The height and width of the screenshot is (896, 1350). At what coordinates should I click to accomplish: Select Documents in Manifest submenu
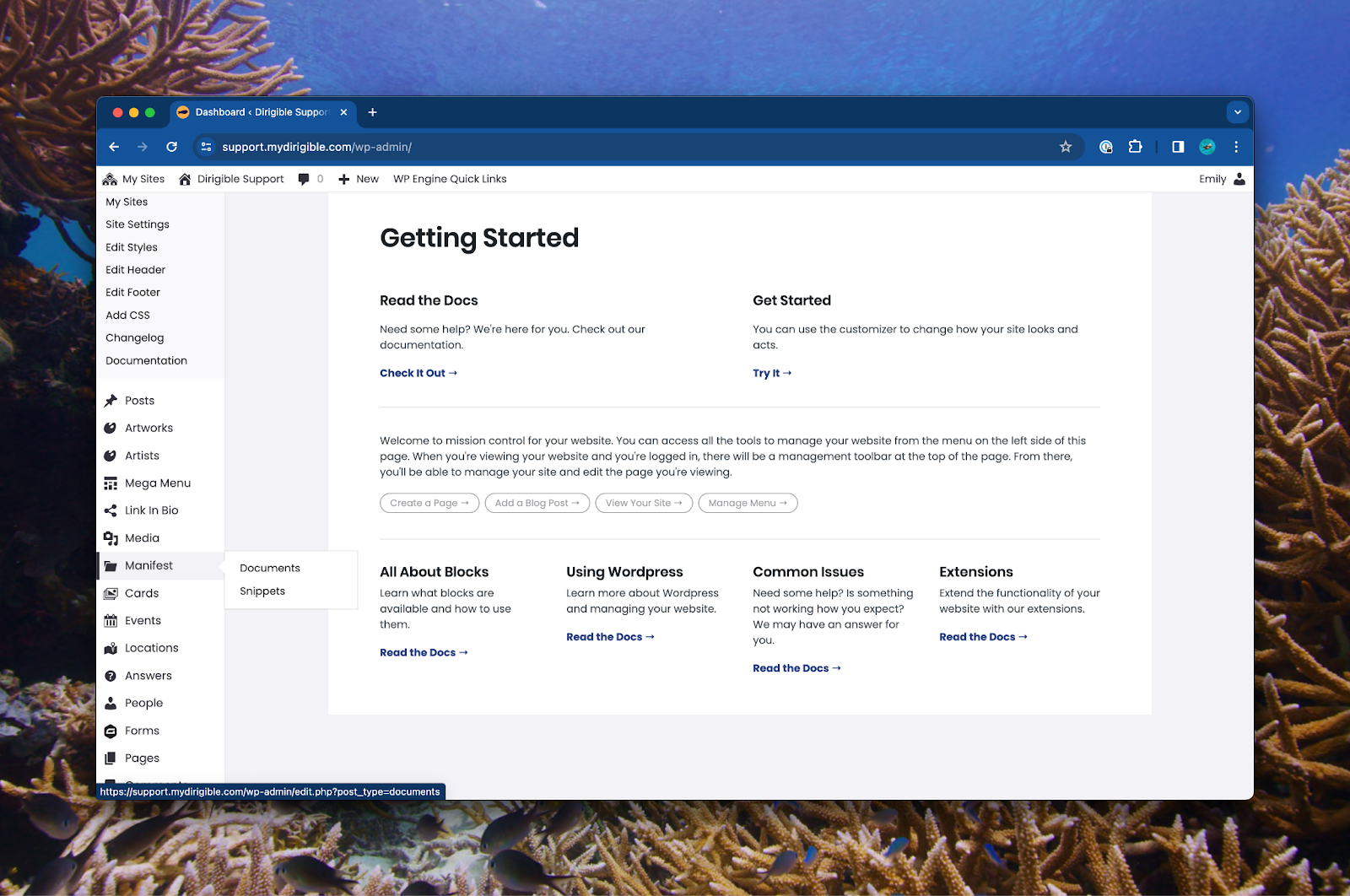click(270, 568)
